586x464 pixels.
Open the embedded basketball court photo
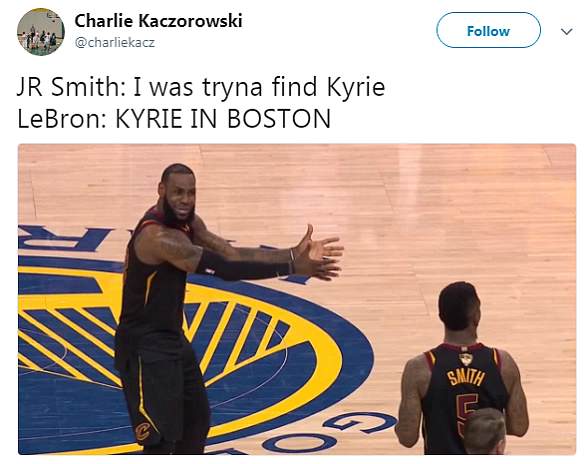(297, 299)
